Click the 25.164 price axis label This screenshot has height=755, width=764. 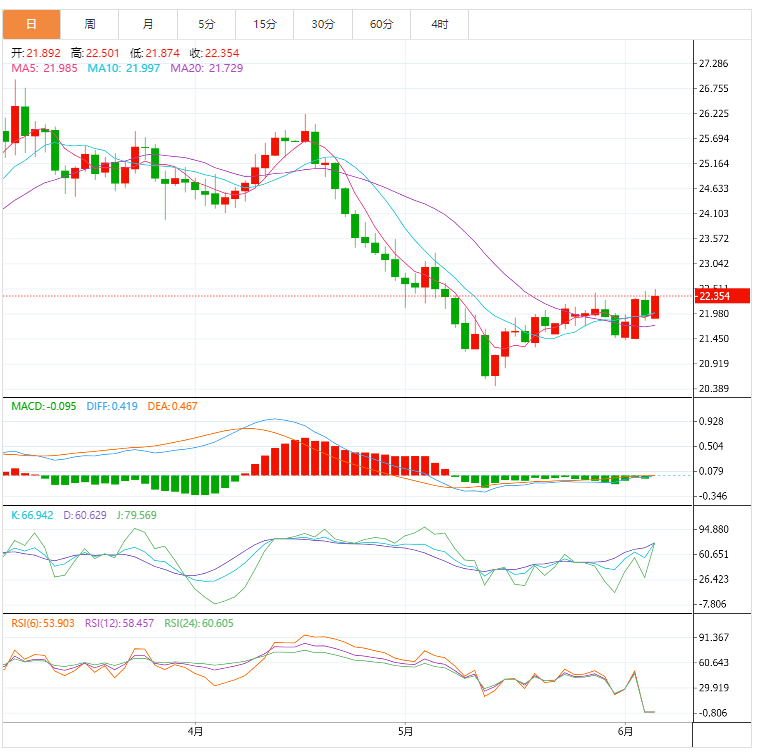713,164
